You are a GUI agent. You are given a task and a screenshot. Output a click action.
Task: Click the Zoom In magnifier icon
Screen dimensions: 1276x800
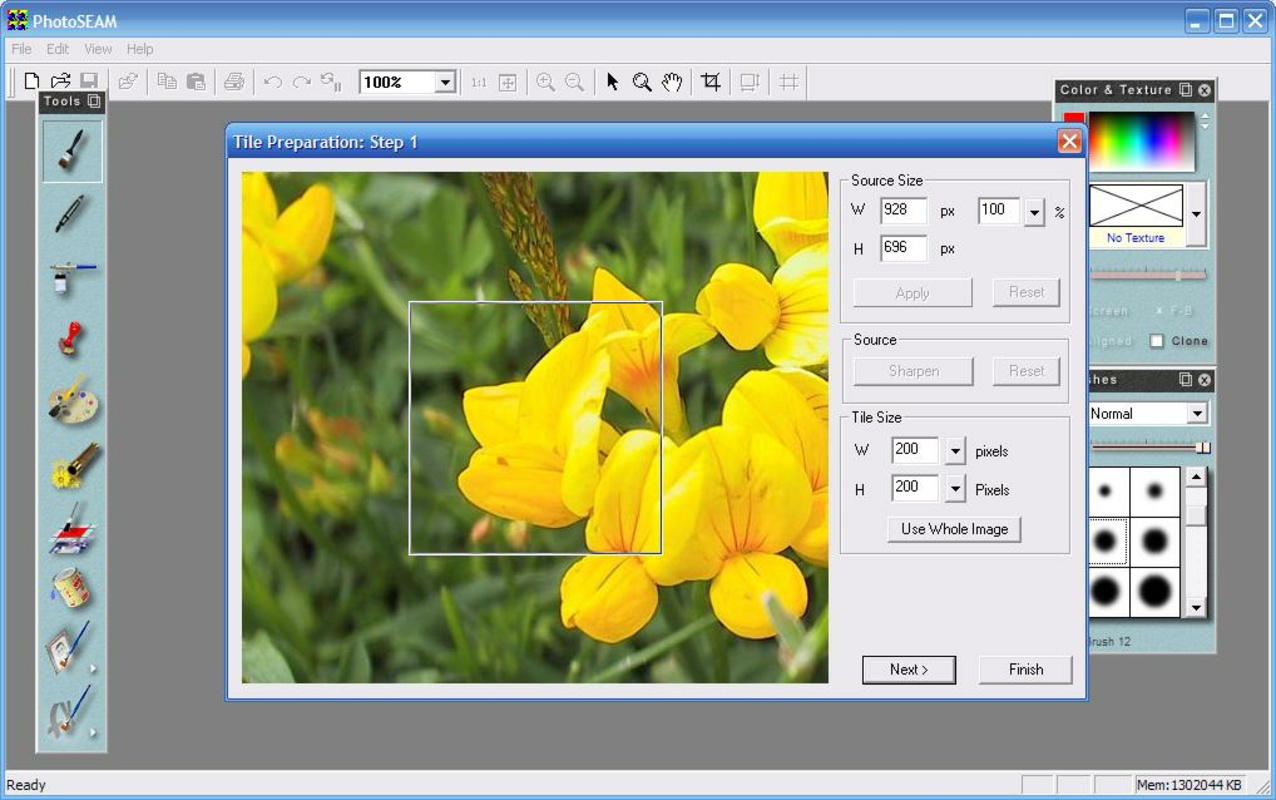click(x=545, y=82)
